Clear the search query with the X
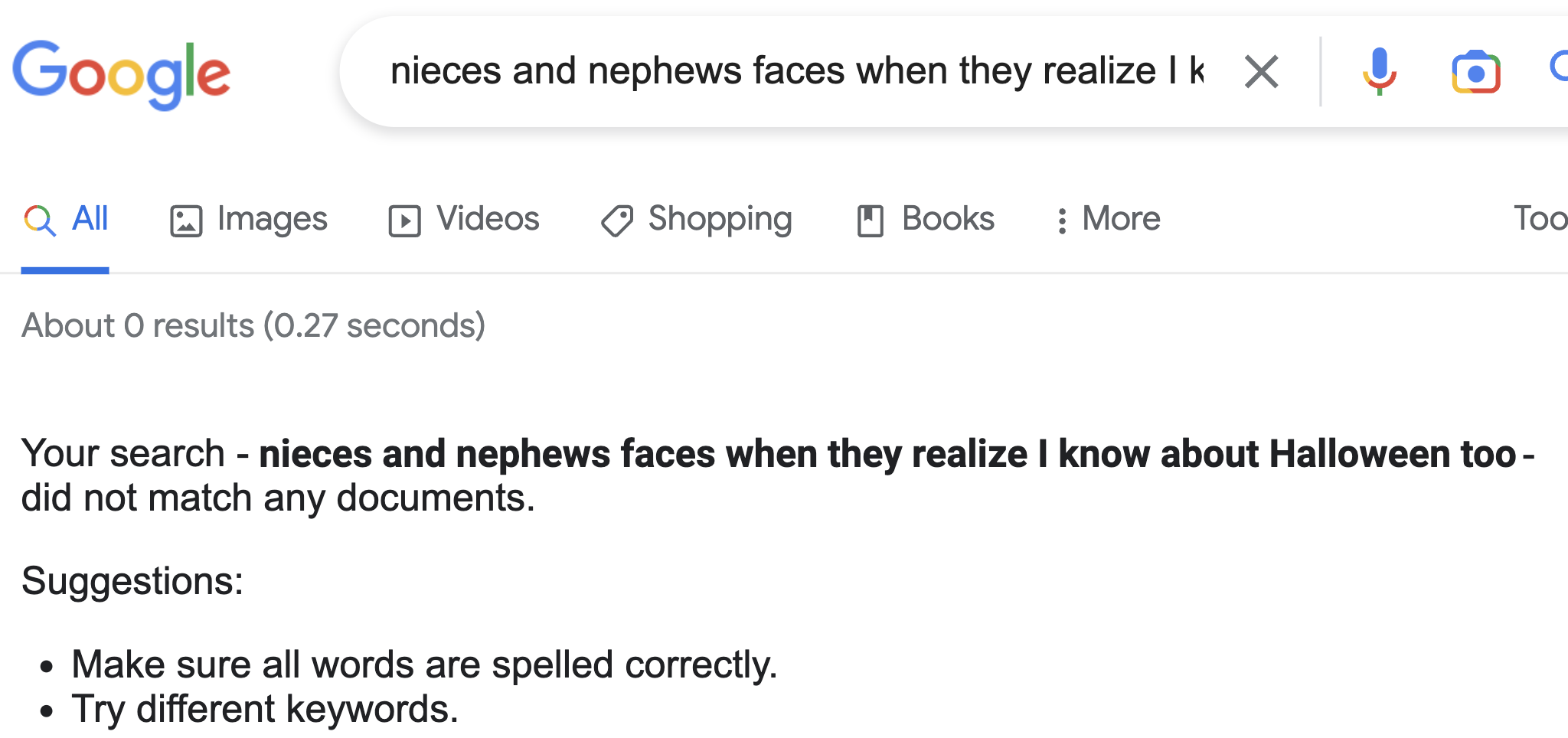 (1261, 72)
